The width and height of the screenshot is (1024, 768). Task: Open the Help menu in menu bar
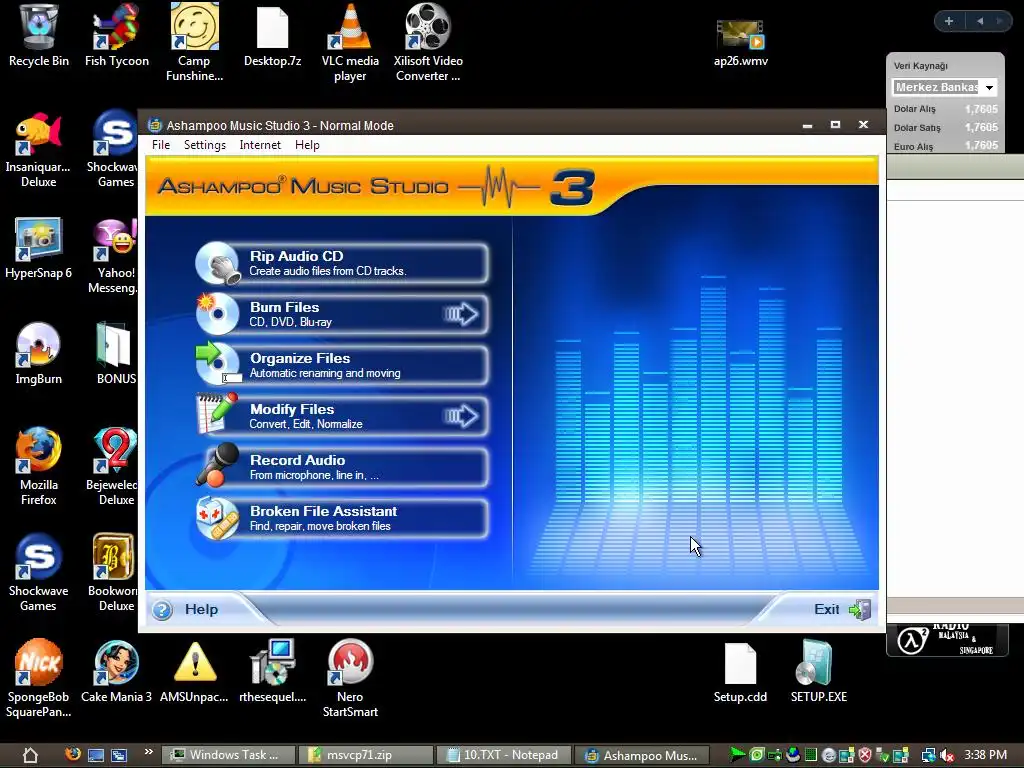(307, 145)
